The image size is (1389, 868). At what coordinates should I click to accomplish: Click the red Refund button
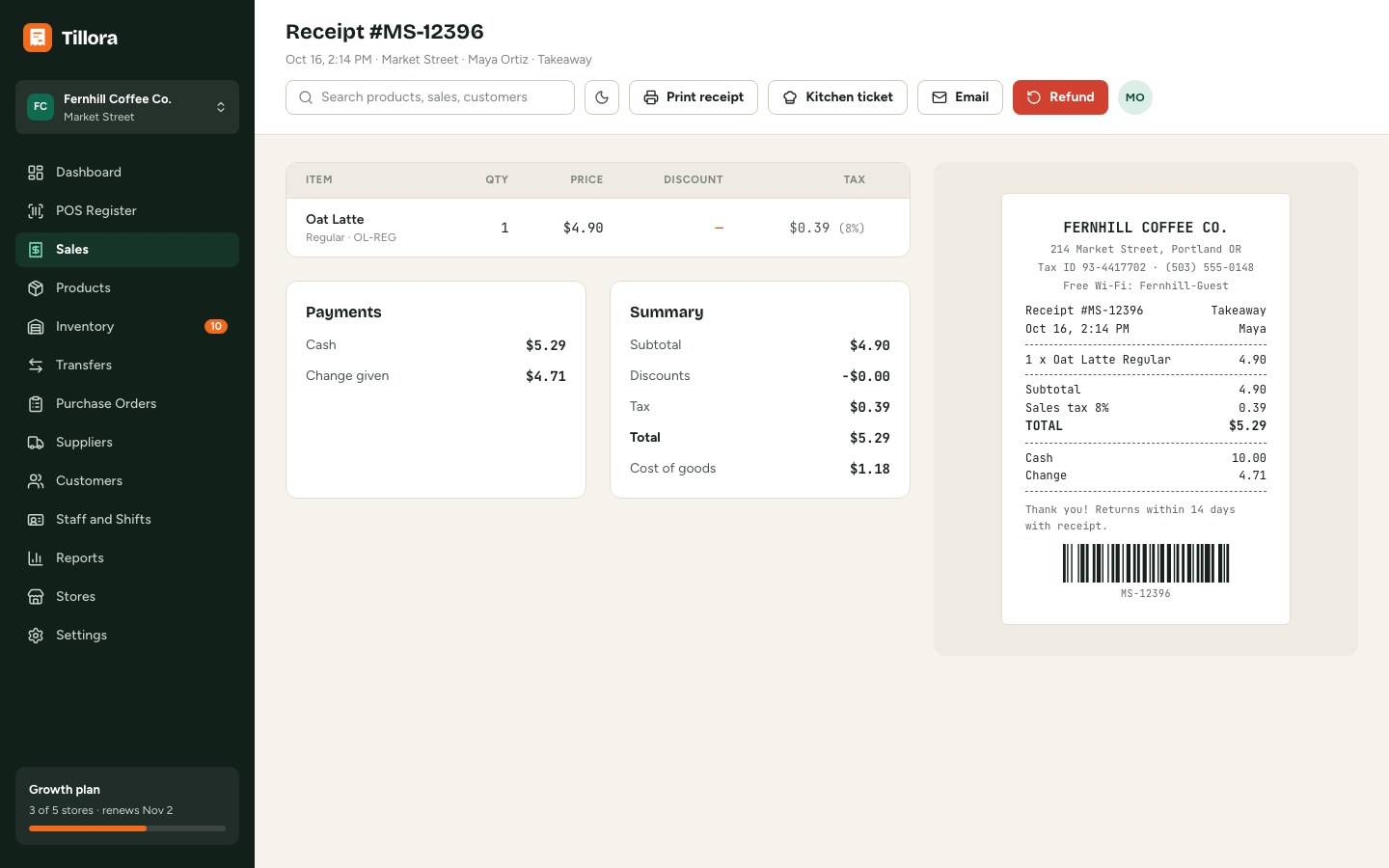[1060, 97]
